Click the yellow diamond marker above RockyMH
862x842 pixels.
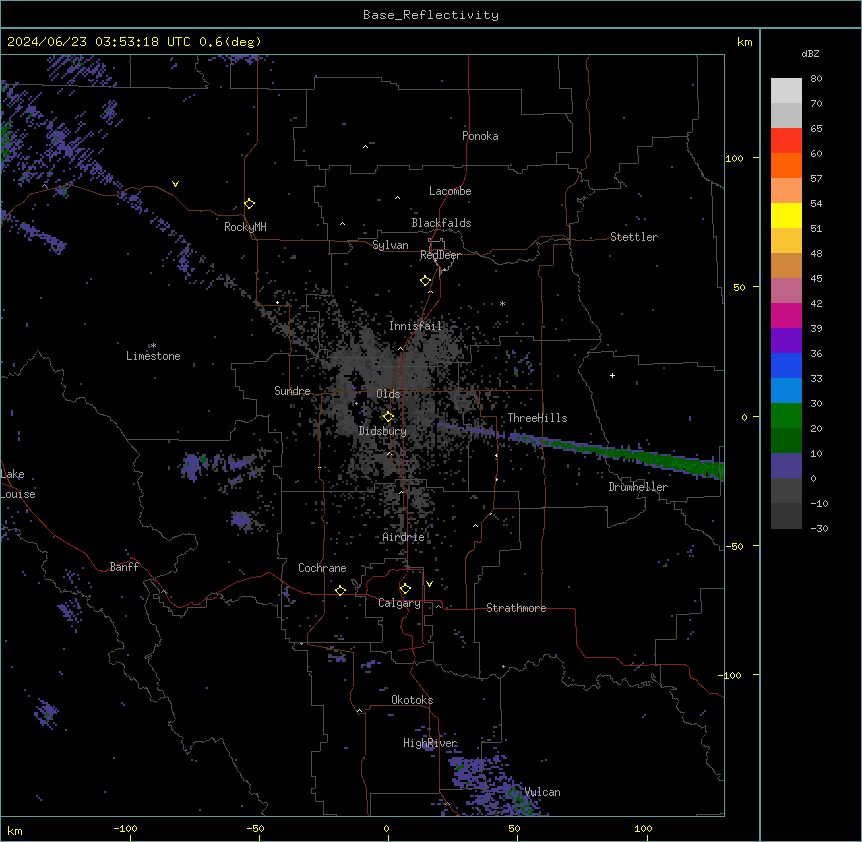[x=250, y=204]
